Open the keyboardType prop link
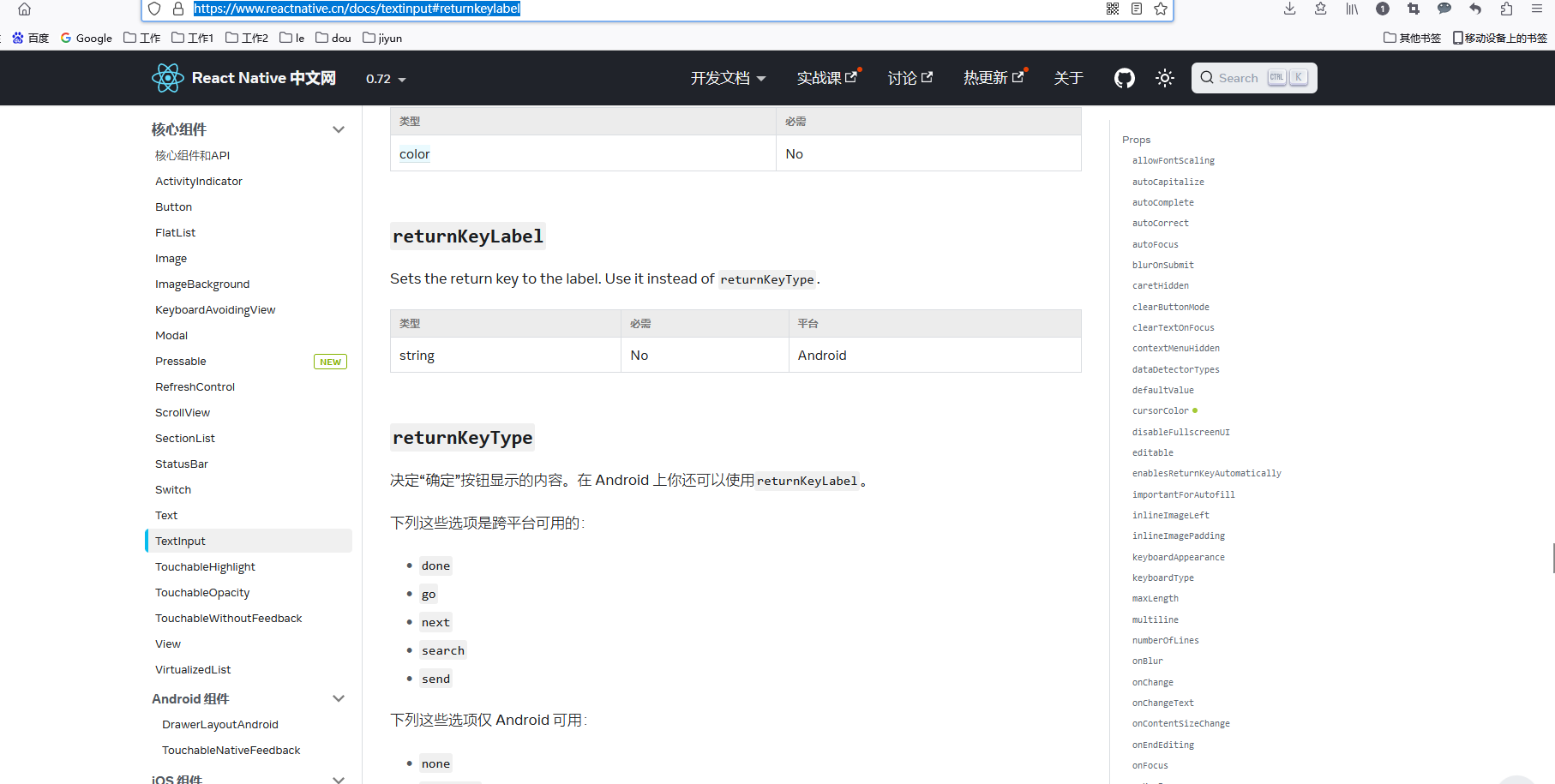1555x784 pixels. 1162,578
